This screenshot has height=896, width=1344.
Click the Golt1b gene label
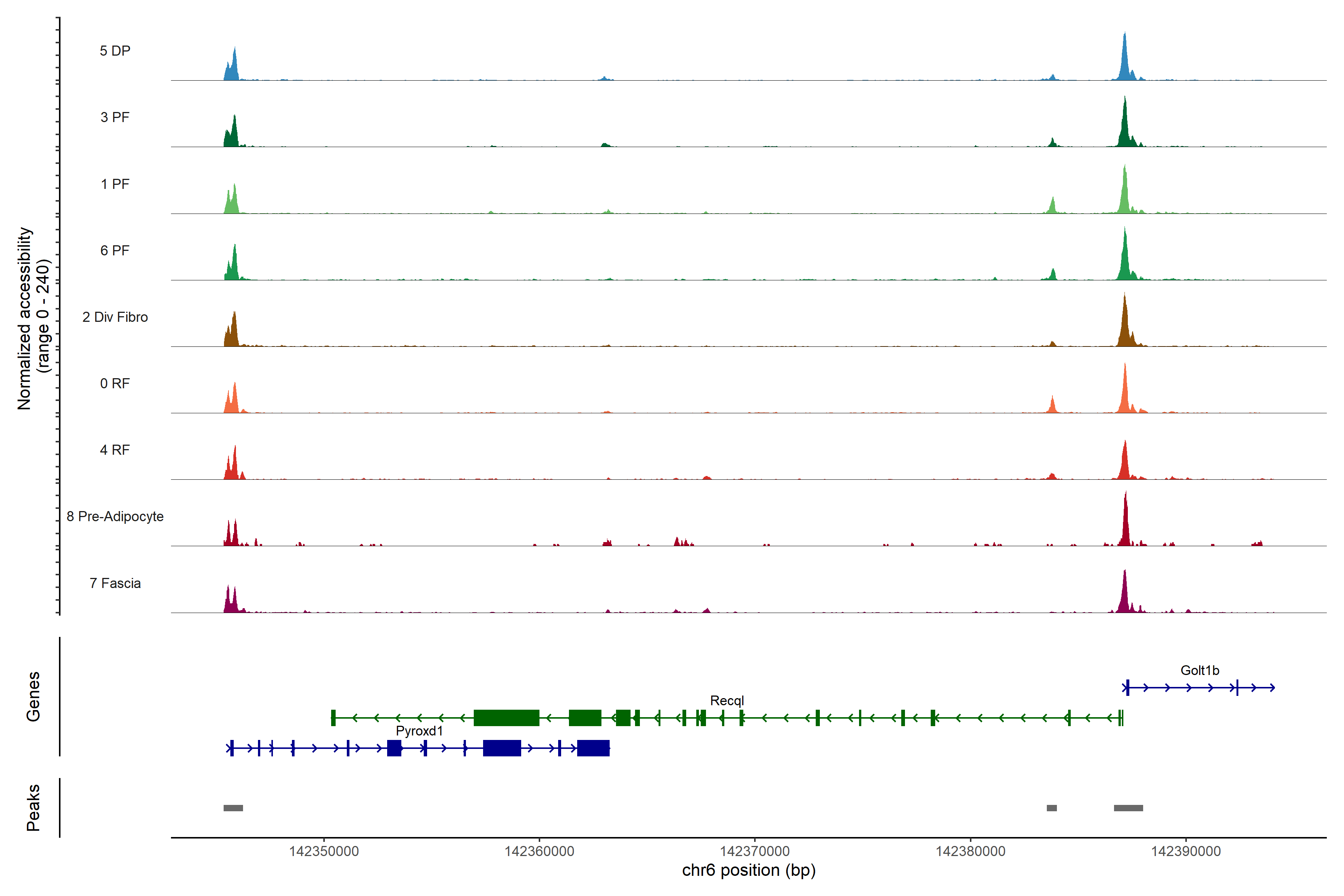[x=1200, y=670]
